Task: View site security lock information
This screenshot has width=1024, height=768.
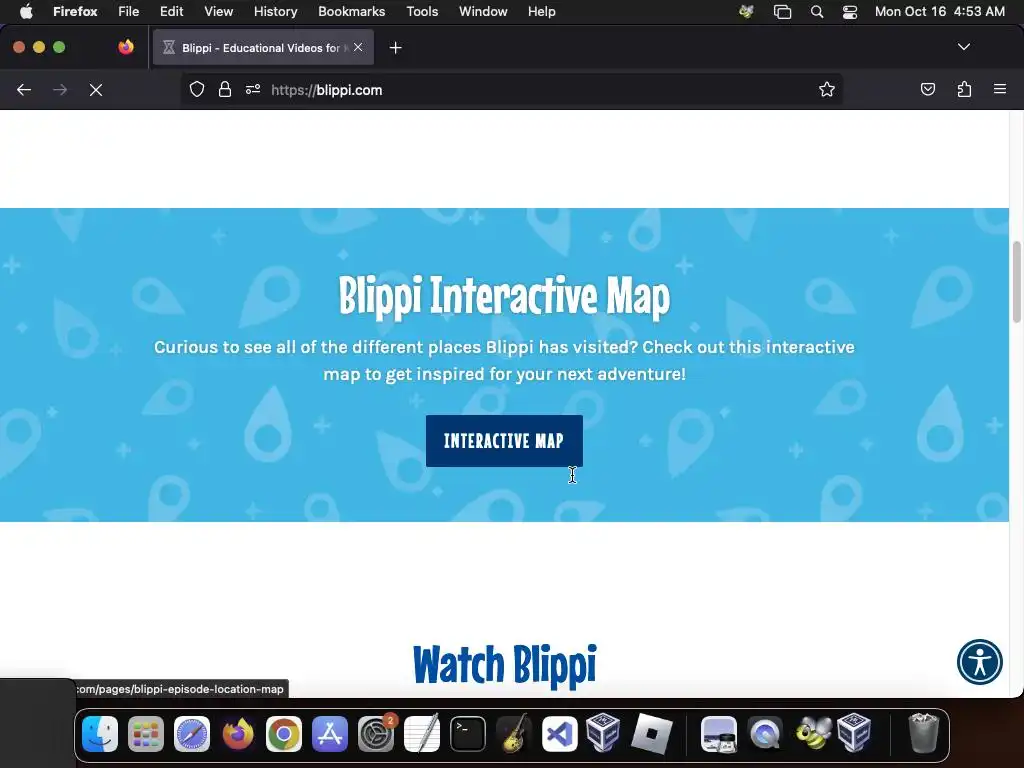Action: coord(225,89)
